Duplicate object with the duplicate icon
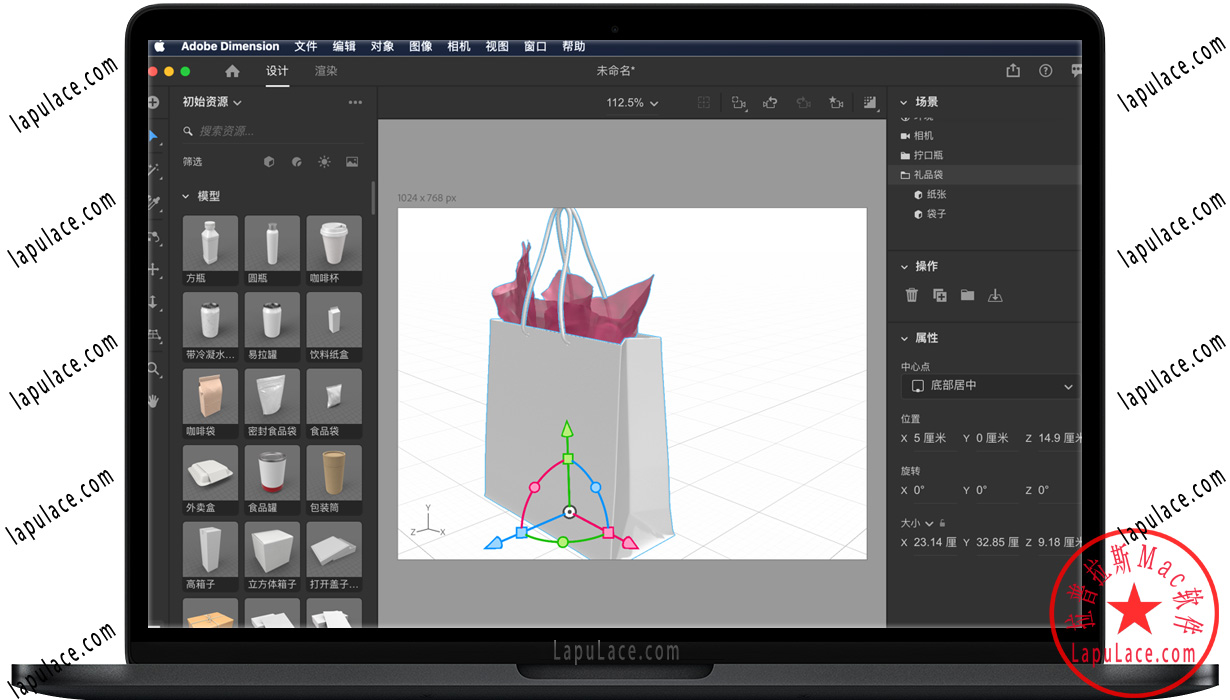 938,295
